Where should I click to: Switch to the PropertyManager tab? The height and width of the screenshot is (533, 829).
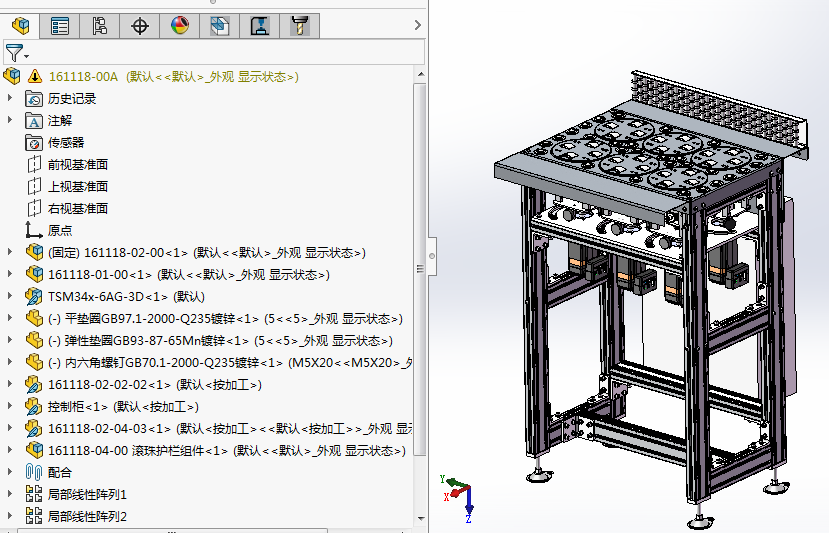(x=60, y=26)
